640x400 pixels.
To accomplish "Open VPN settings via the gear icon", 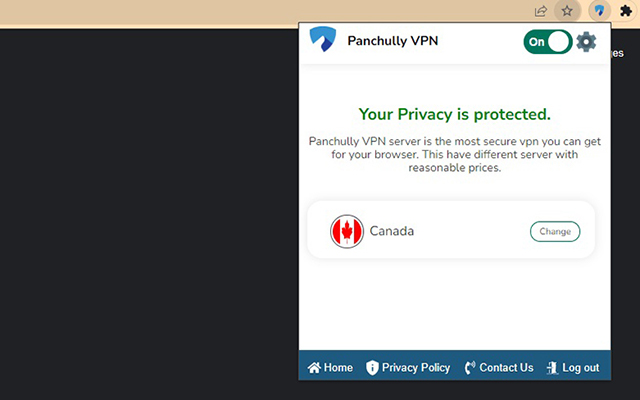I will pyautogui.click(x=587, y=42).
